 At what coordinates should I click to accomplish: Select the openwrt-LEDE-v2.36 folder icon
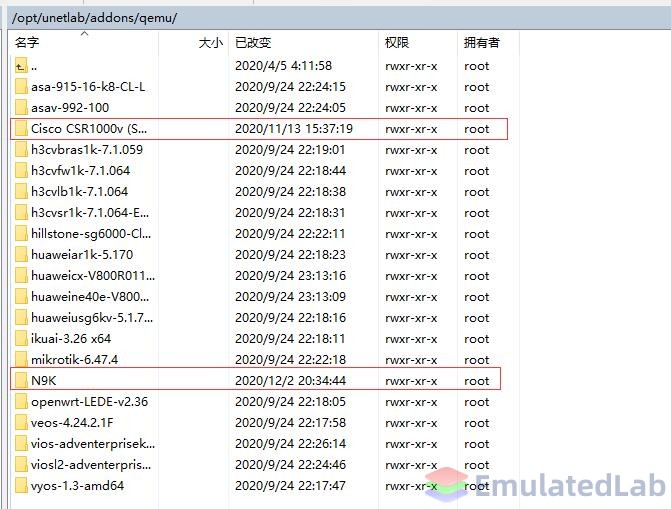click(x=21, y=402)
